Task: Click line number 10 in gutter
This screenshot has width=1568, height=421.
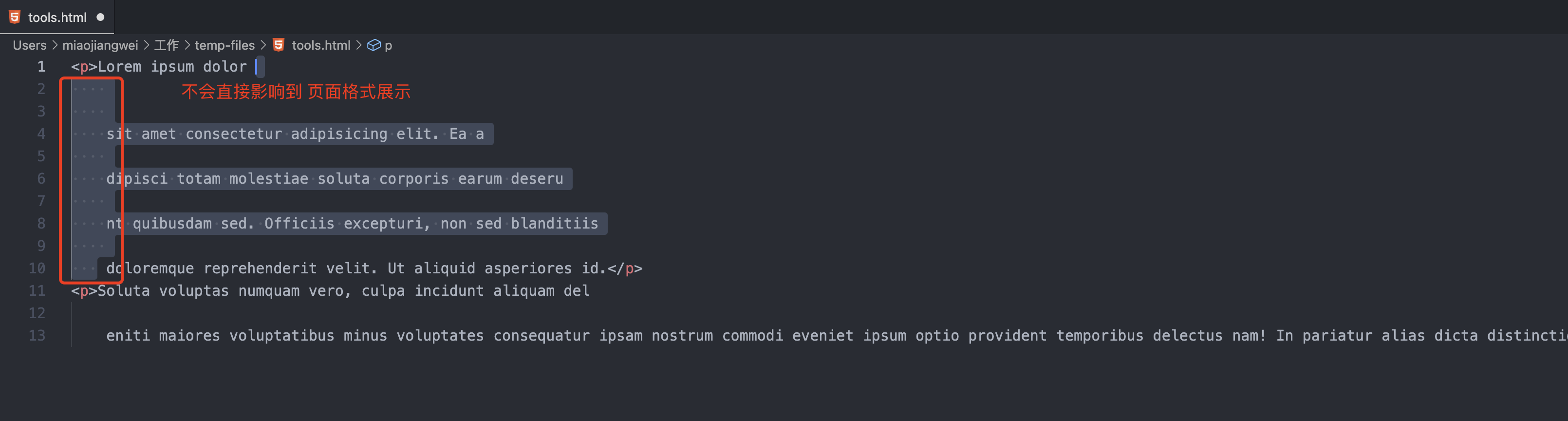Action: [x=37, y=268]
